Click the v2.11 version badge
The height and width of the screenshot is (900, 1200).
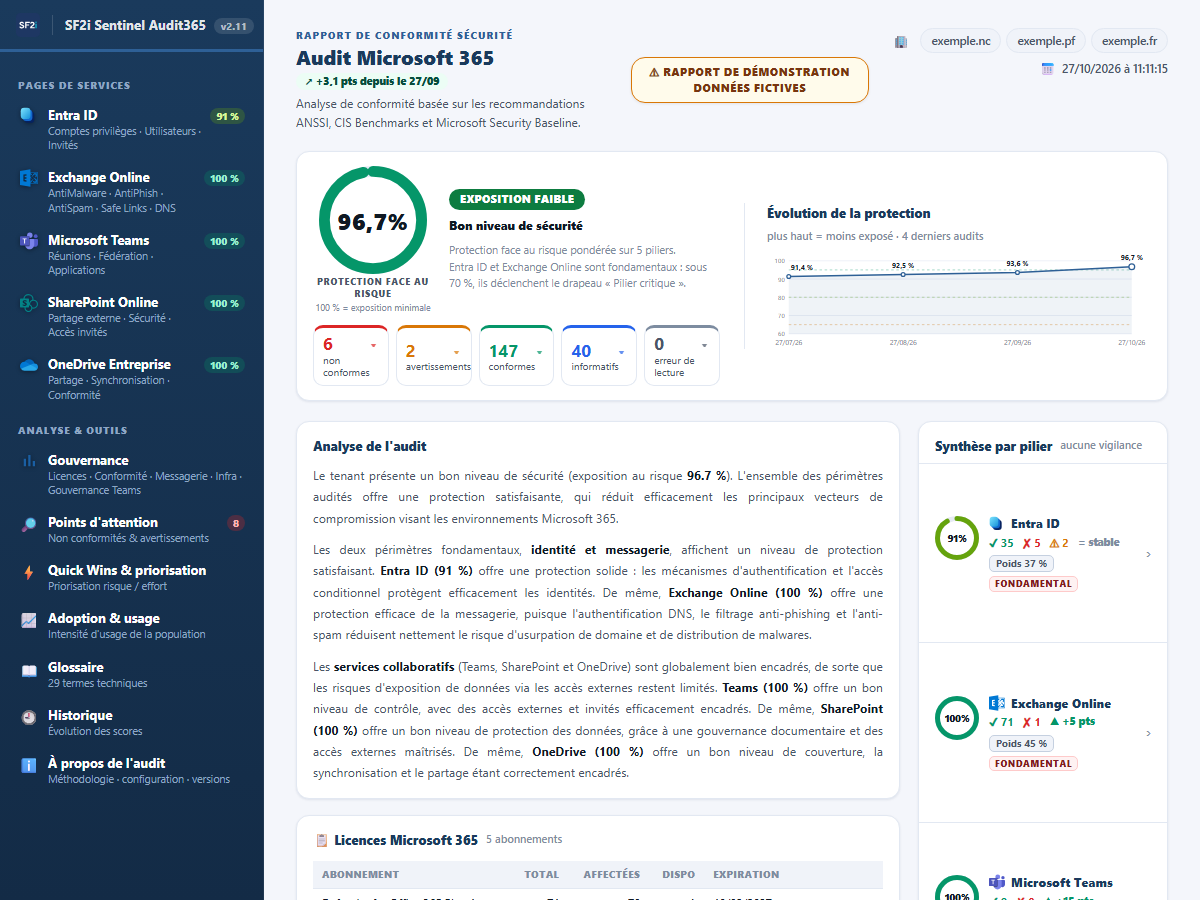[233, 26]
